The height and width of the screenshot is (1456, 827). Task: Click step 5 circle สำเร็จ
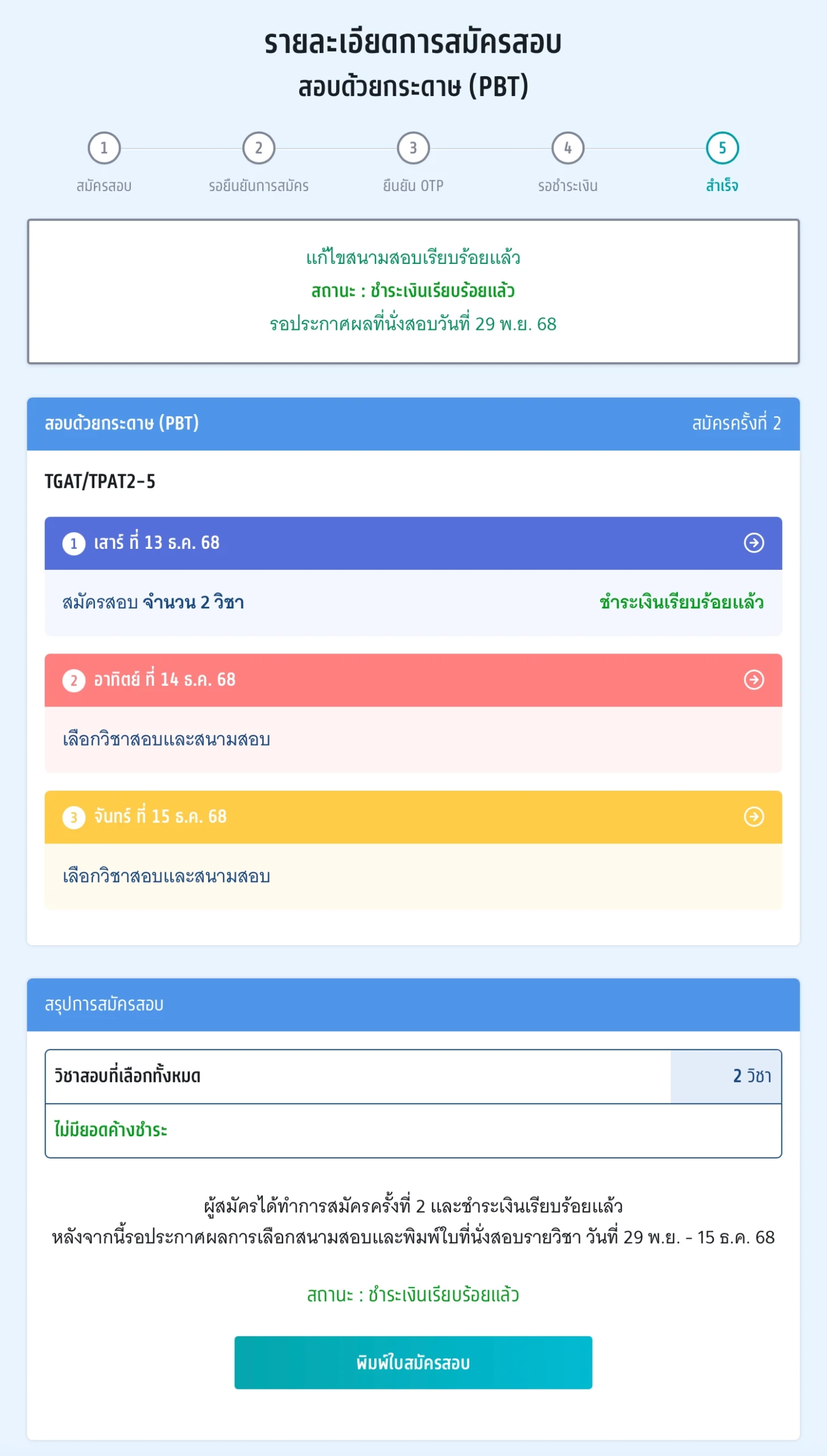pos(722,148)
